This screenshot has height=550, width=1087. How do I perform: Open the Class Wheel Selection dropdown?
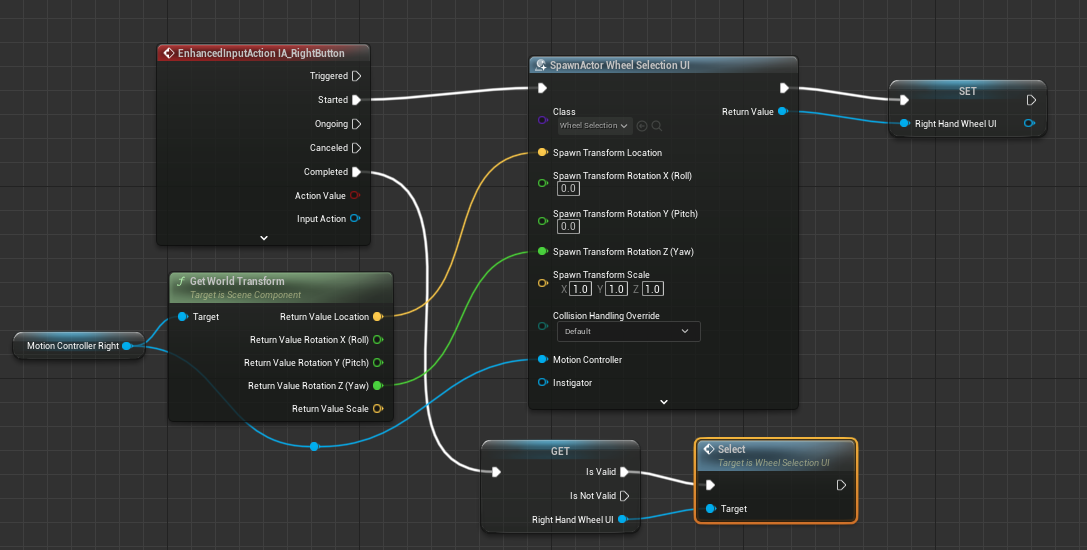click(x=595, y=126)
